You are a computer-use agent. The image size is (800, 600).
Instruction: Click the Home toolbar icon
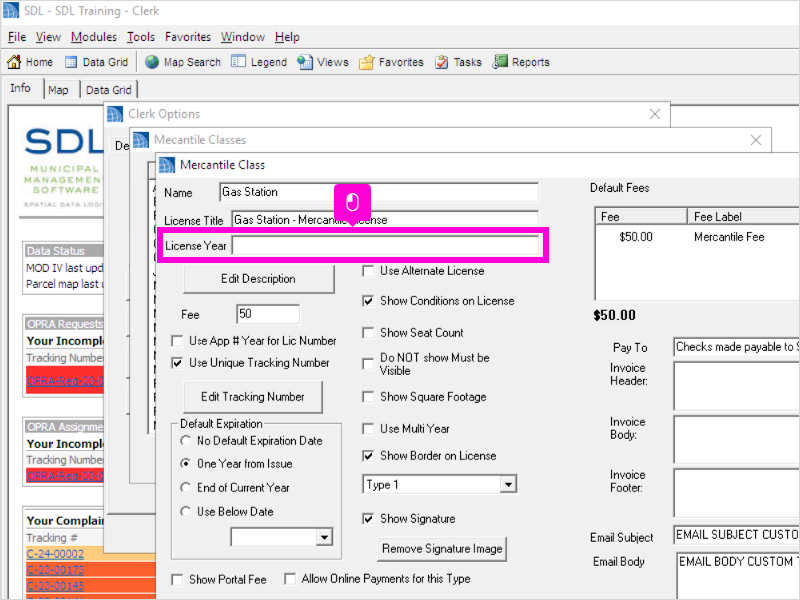[x=14, y=62]
